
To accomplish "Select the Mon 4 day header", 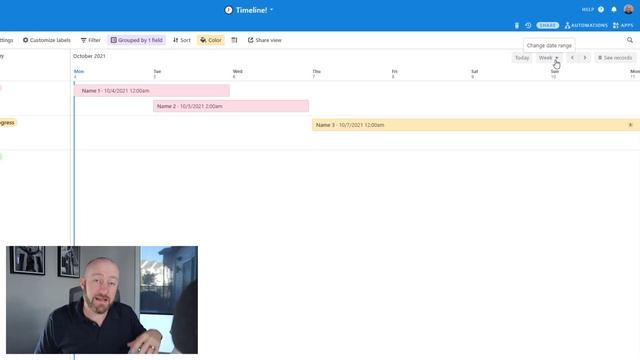I will (x=78, y=73).
